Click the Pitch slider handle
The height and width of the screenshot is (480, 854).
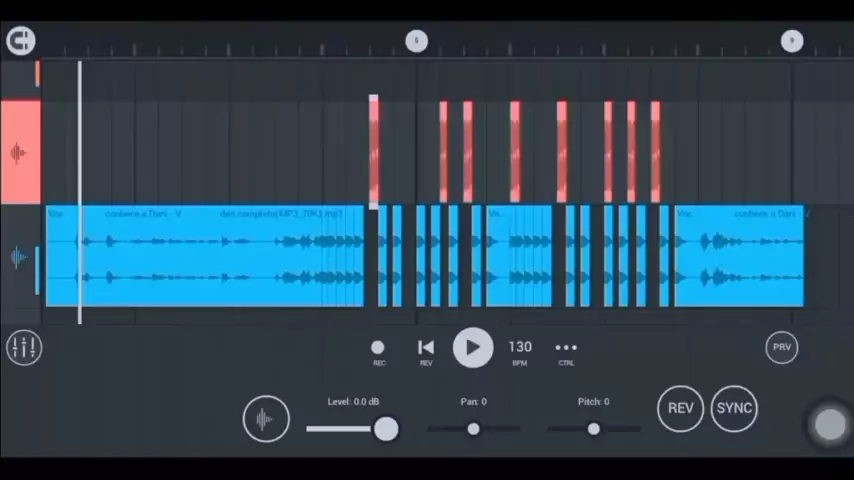point(593,429)
